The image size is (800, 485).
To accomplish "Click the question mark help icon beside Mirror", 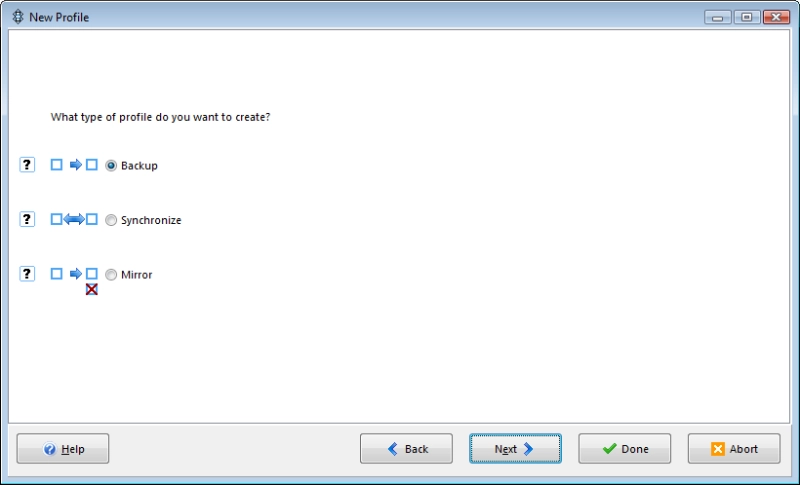I will (27, 274).
